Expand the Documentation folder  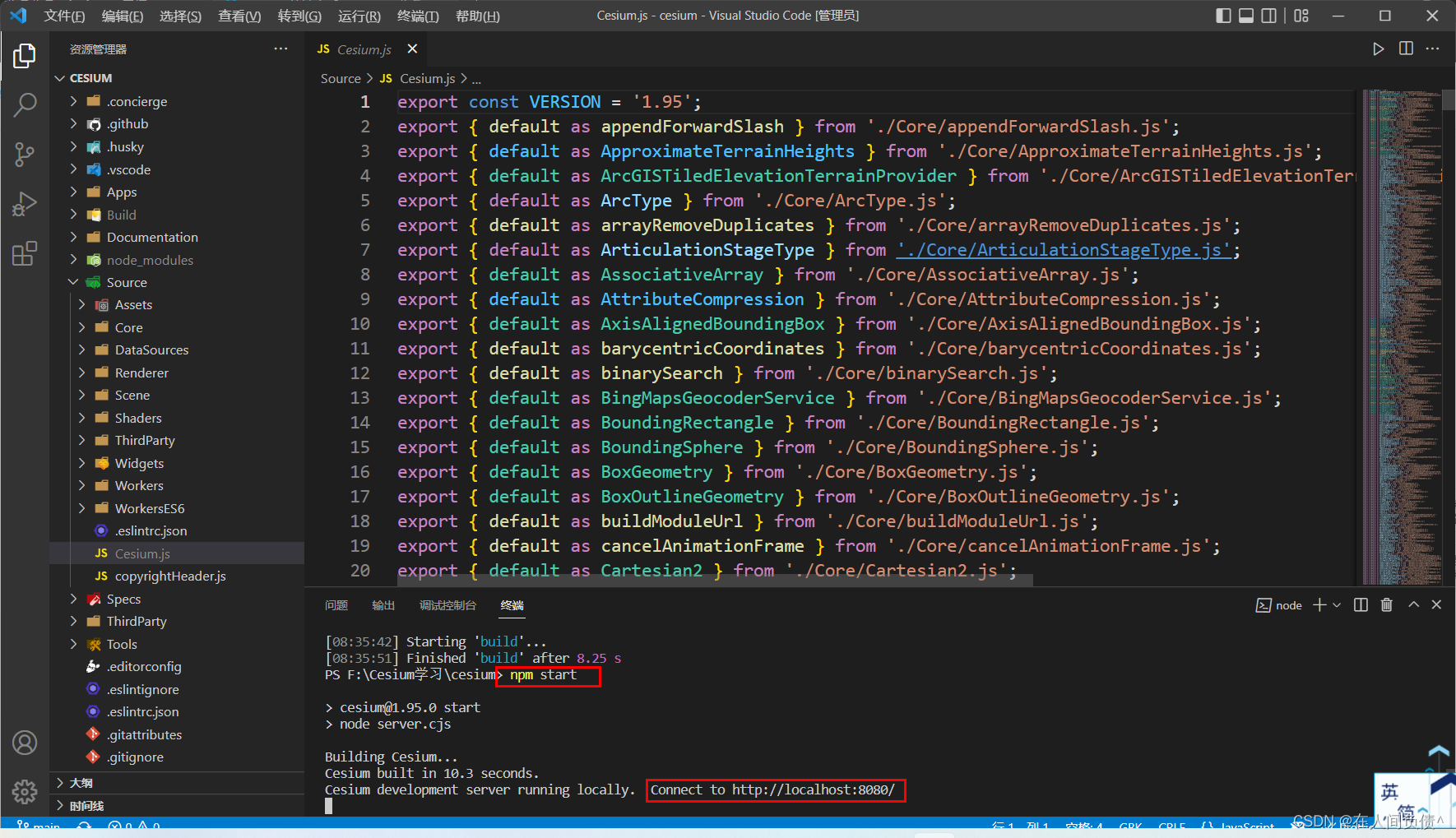click(x=178, y=237)
